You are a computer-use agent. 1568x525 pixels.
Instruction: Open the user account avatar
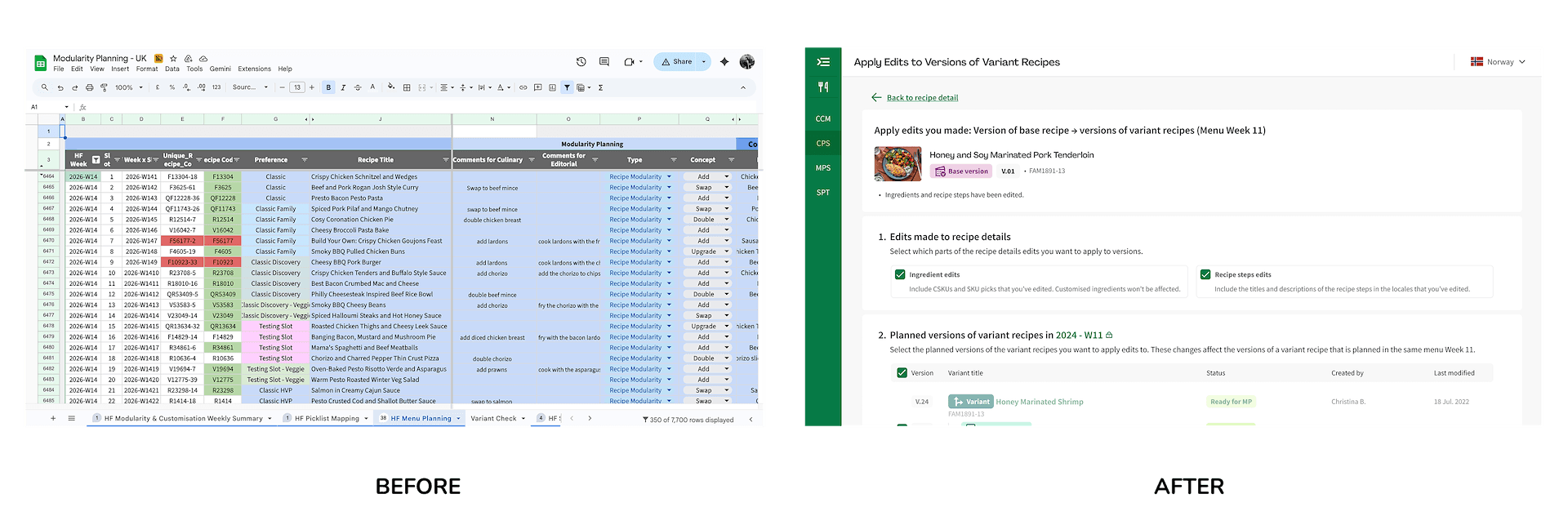click(746, 61)
